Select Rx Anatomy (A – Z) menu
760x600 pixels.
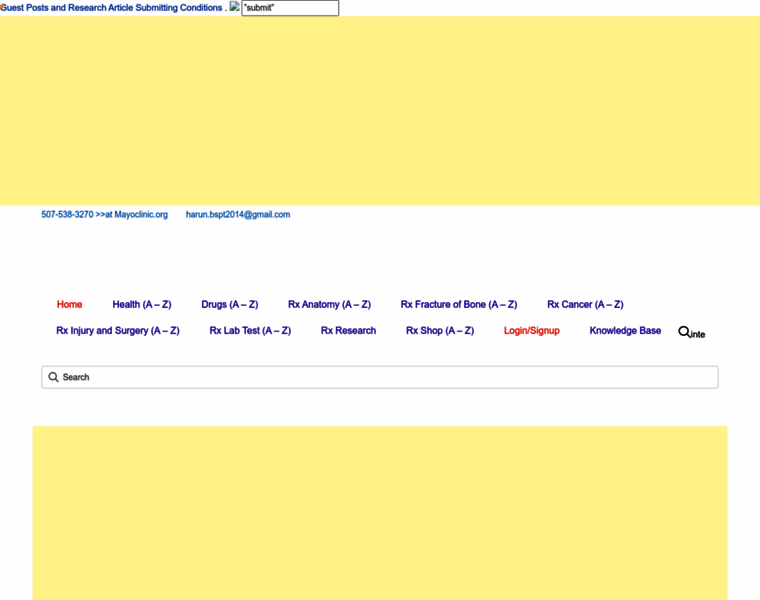[330, 304]
